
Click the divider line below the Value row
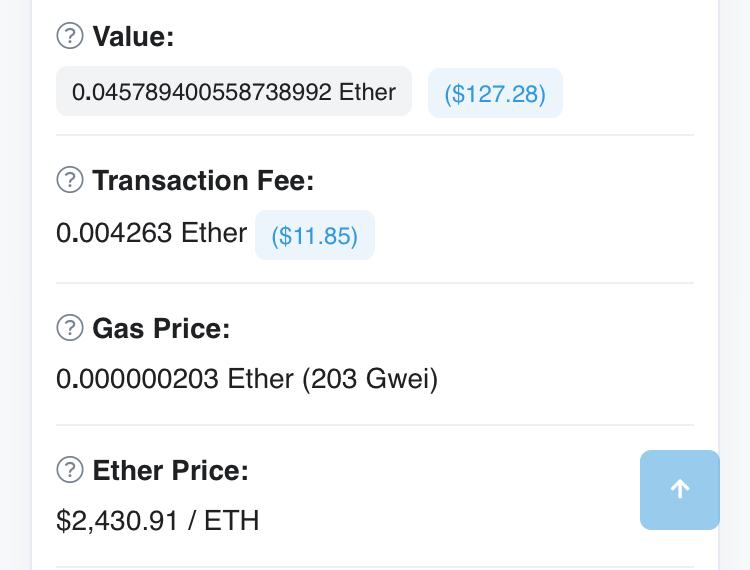coord(375,135)
